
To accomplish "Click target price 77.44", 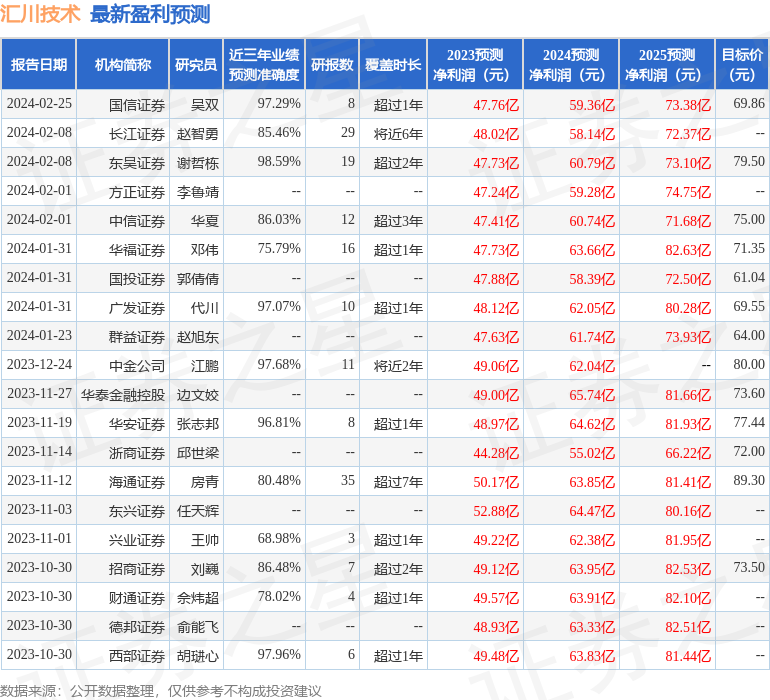I will click(x=749, y=422).
